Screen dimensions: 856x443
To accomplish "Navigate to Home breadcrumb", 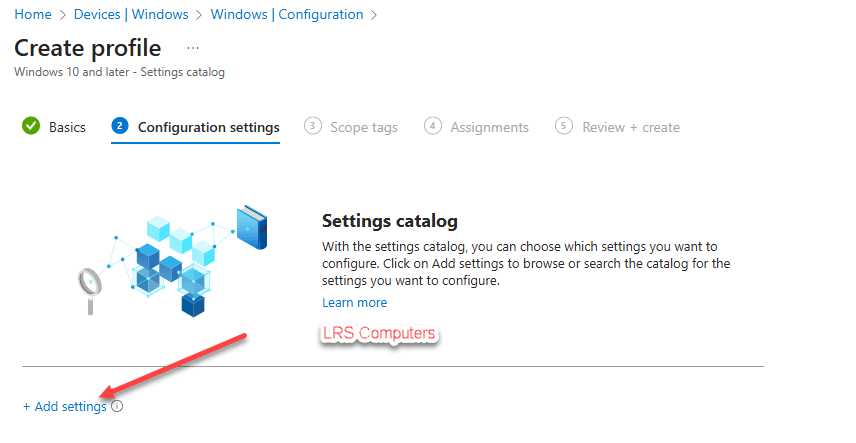I will coord(33,14).
